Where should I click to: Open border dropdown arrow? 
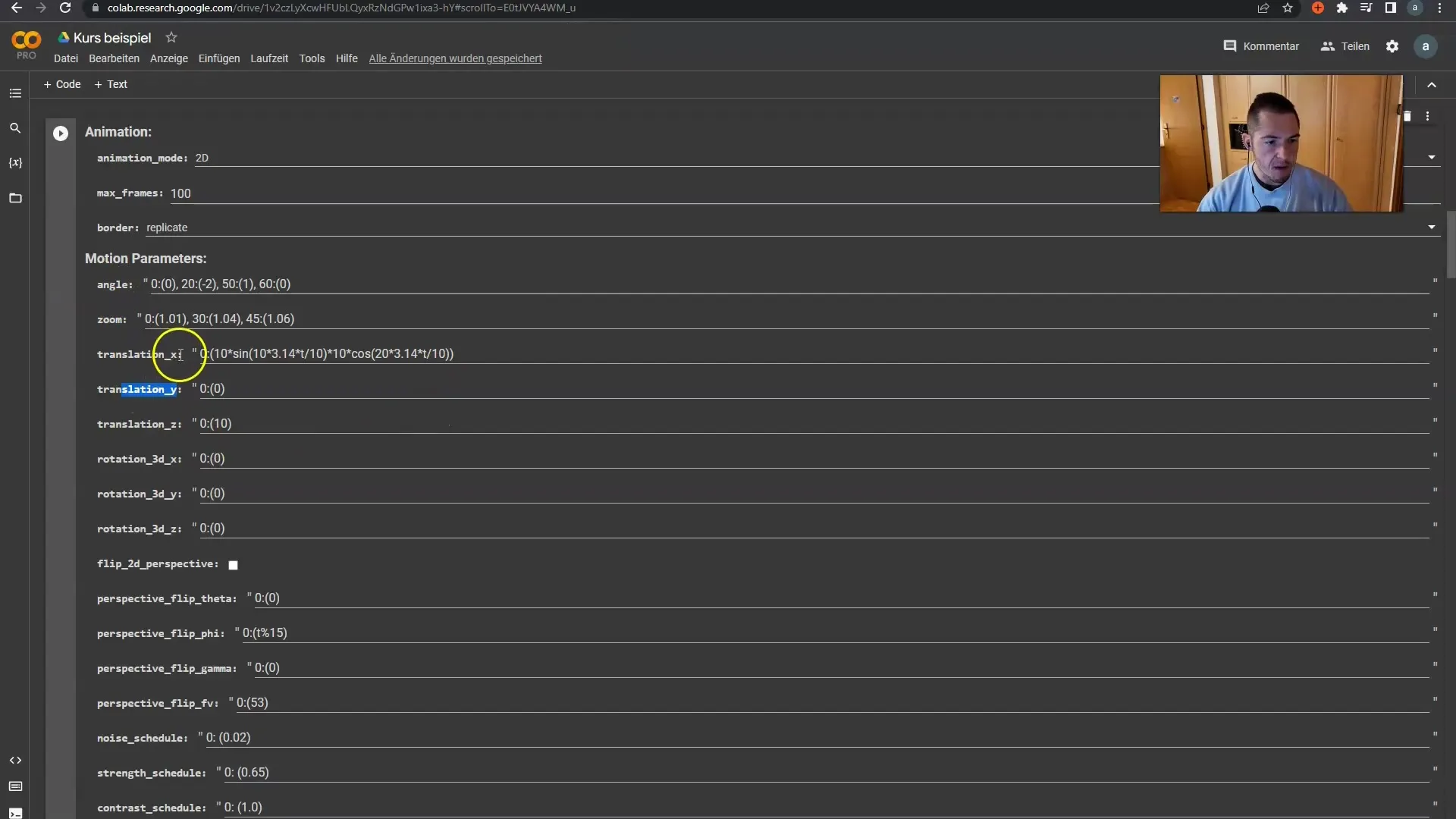[1432, 227]
